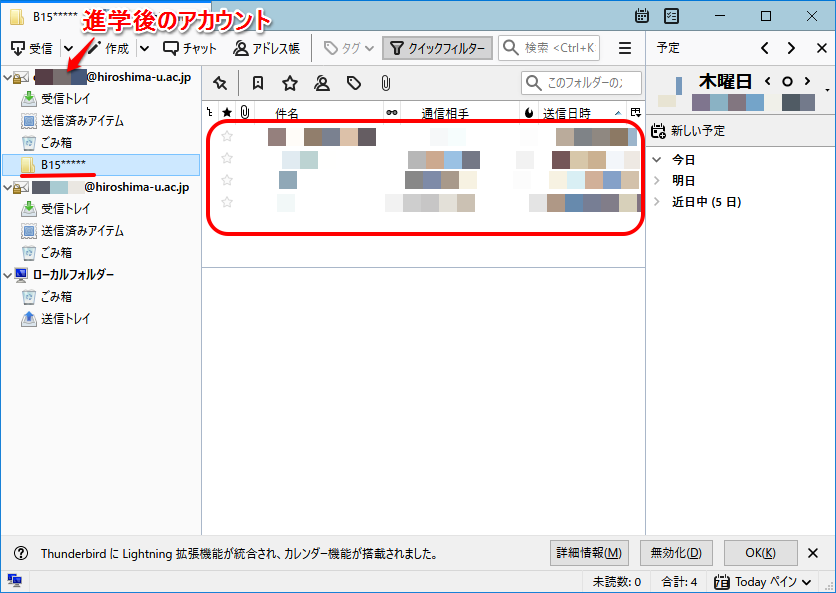
Task: Open the Chat toolbar button
Action: coord(190,48)
